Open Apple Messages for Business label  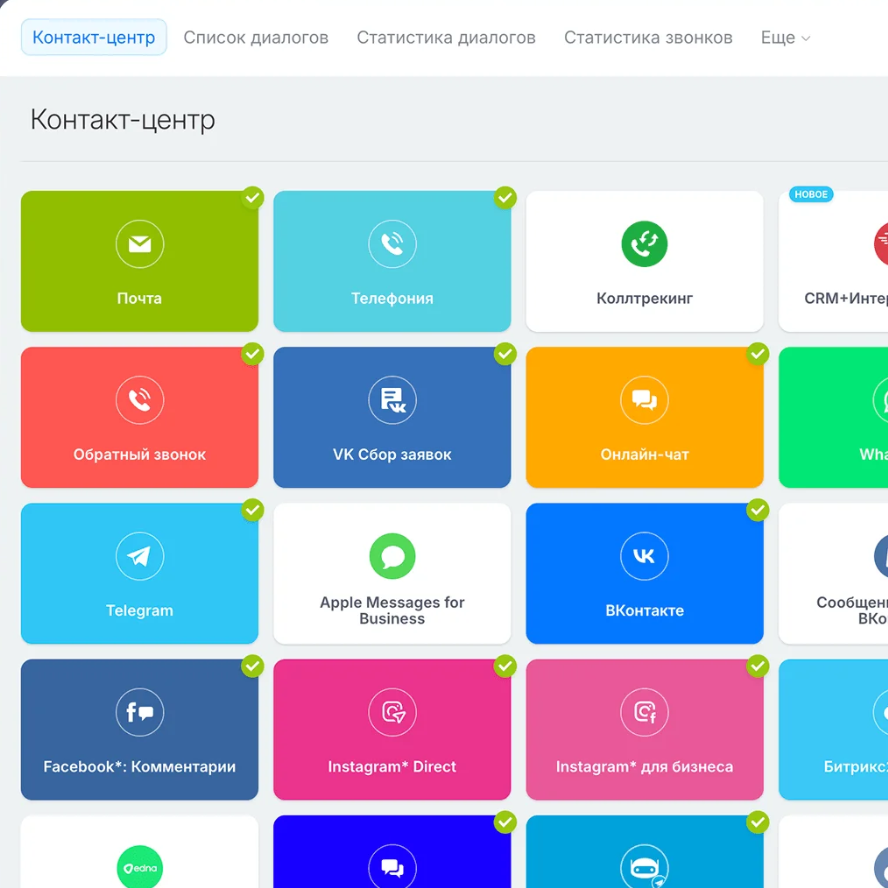tap(392, 610)
